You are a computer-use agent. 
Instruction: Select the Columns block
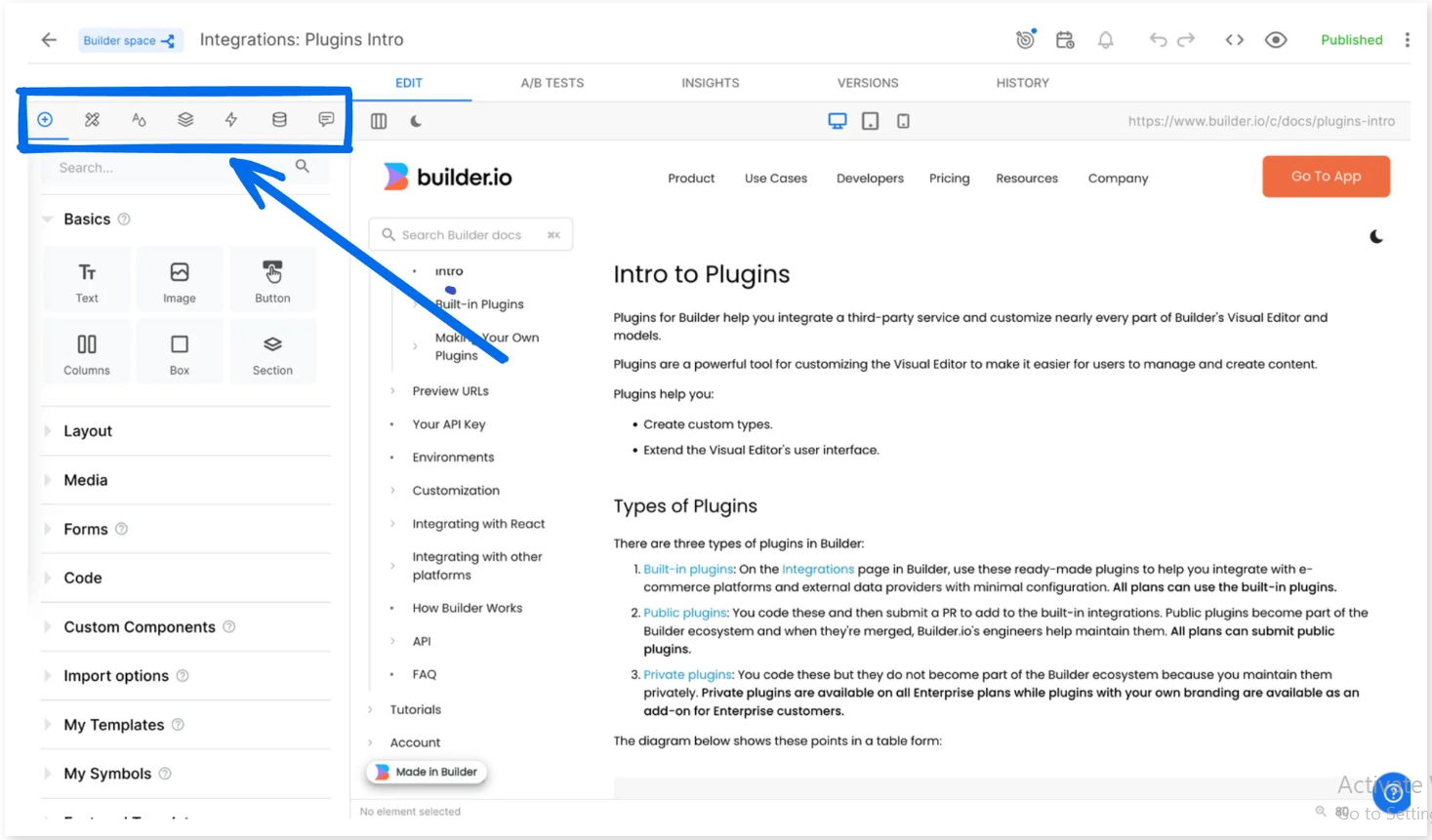(87, 354)
